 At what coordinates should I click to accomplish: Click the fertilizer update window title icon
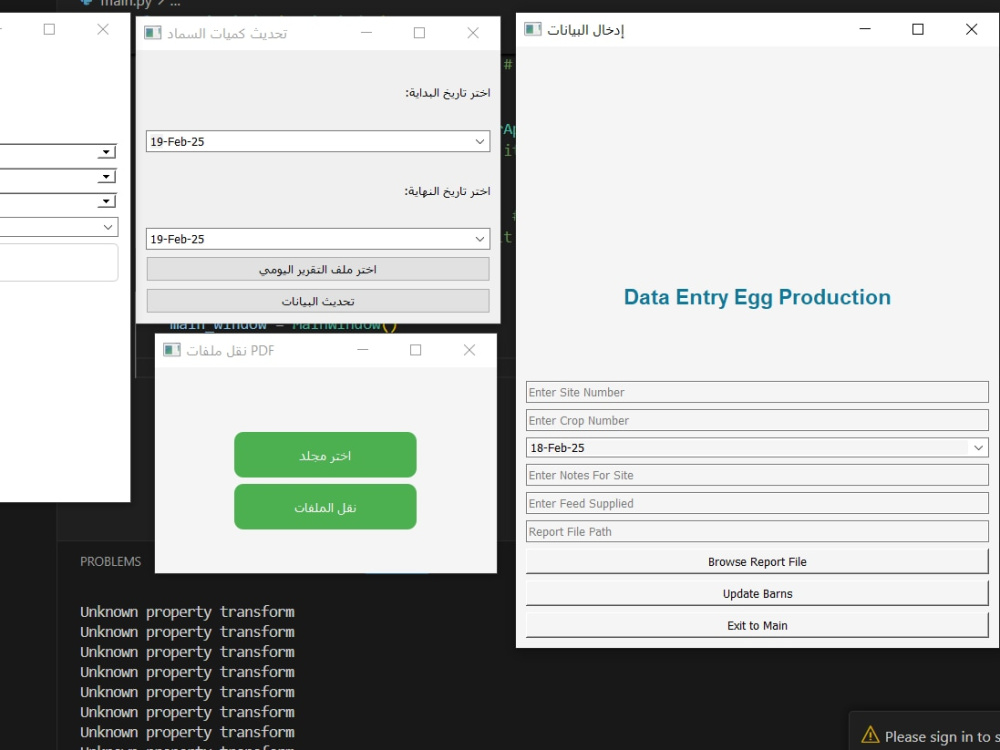[x=152, y=33]
